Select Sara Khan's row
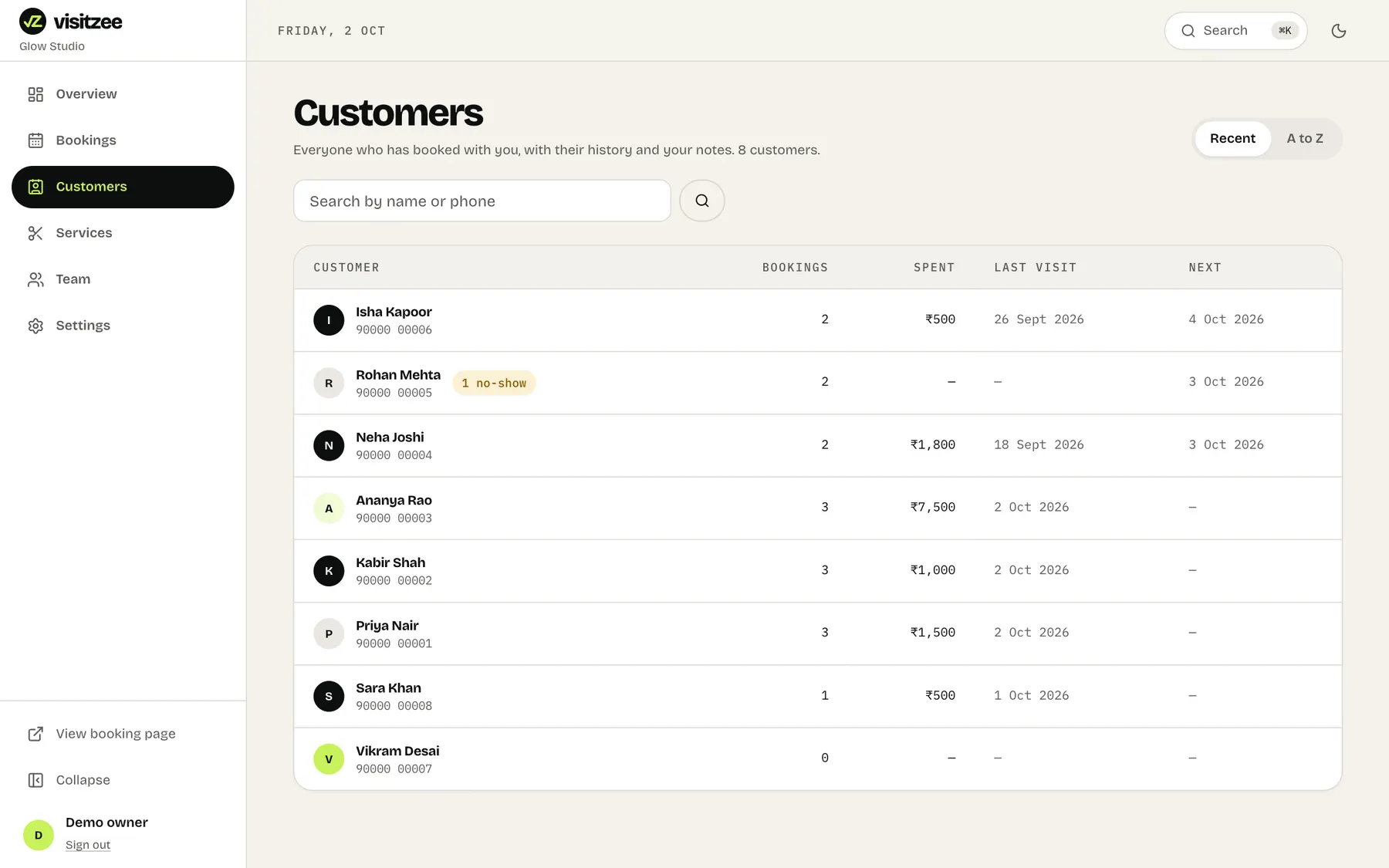The image size is (1389, 868). tap(818, 696)
